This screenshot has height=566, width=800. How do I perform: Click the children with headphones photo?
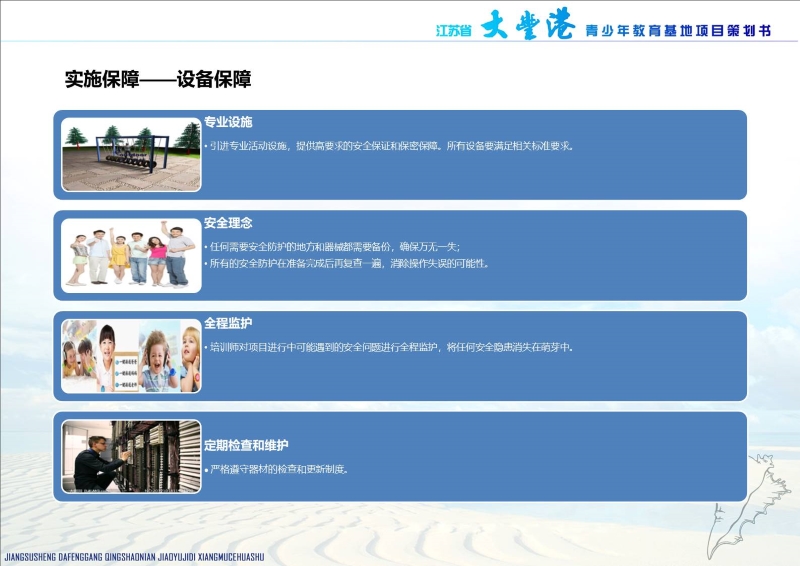[131, 356]
